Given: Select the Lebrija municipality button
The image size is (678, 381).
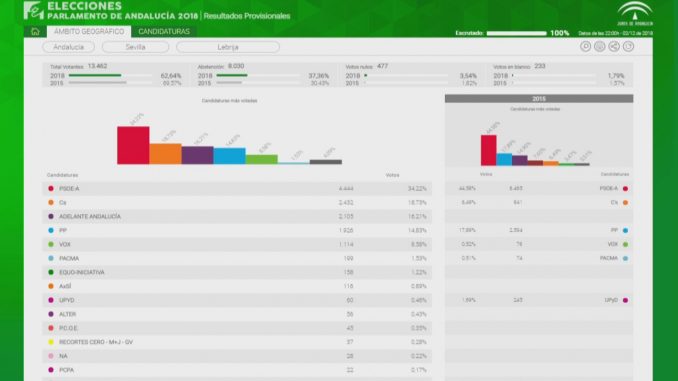Looking at the screenshot, I should 228,47.
